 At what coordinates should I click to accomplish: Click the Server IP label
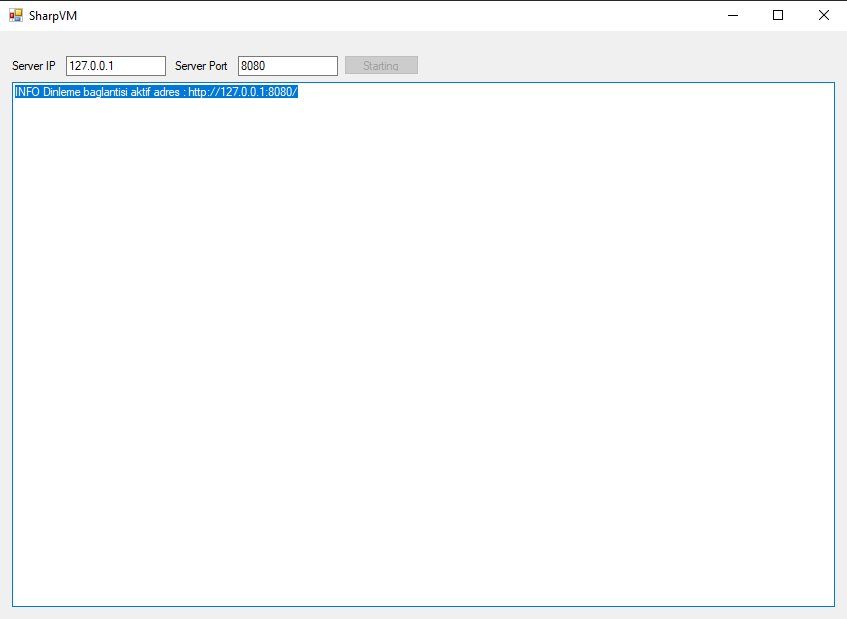point(33,66)
